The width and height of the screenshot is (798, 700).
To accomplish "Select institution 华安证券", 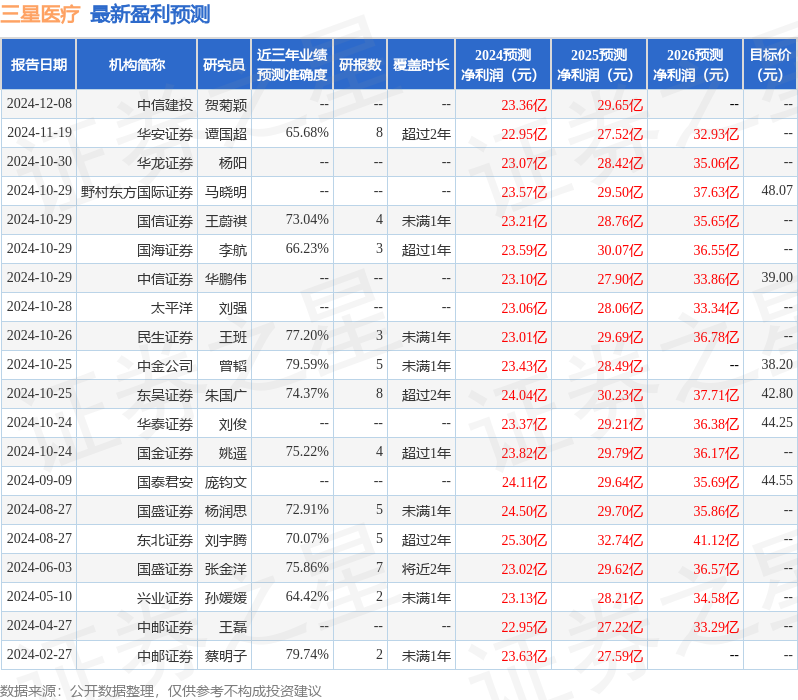I will (165, 134).
